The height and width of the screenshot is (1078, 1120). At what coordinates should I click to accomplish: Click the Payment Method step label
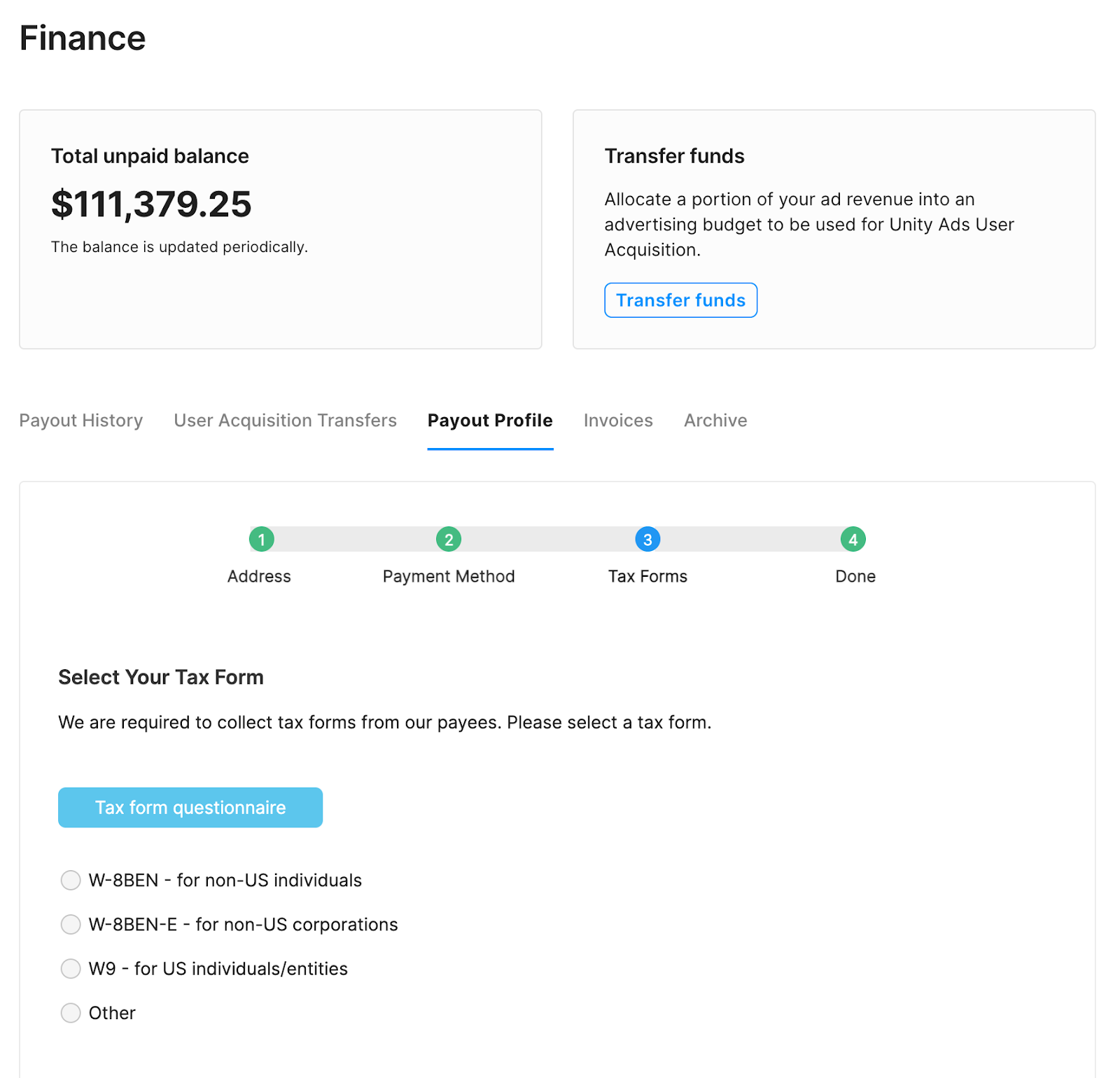(448, 576)
